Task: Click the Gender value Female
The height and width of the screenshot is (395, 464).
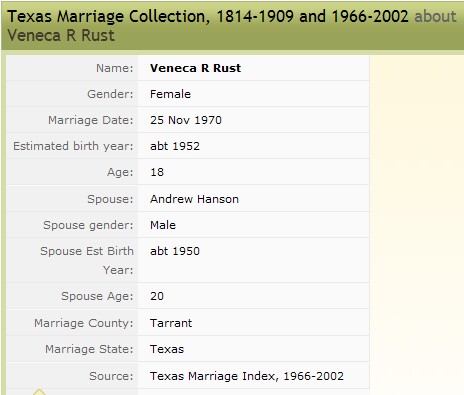Action: (x=170, y=94)
